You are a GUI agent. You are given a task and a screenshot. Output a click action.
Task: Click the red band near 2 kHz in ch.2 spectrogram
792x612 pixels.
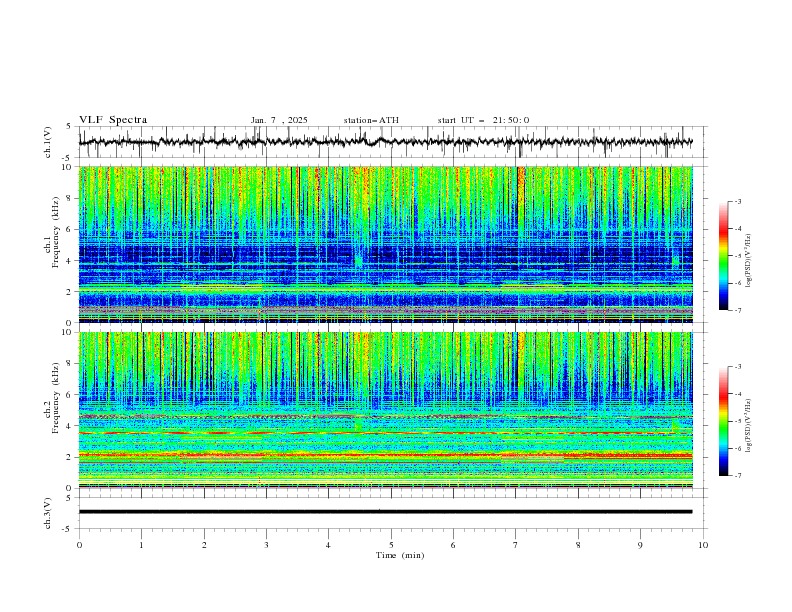pyautogui.click(x=385, y=455)
